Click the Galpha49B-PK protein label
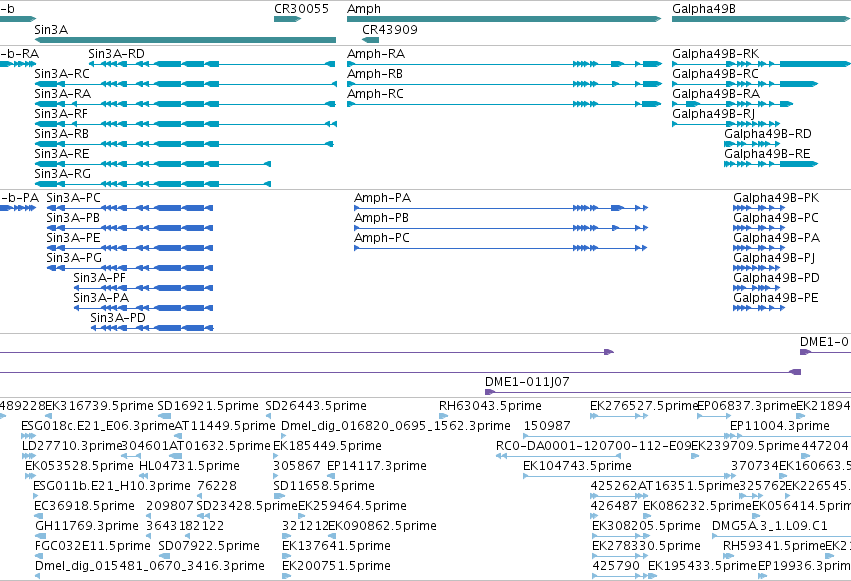 (x=776, y=198)
